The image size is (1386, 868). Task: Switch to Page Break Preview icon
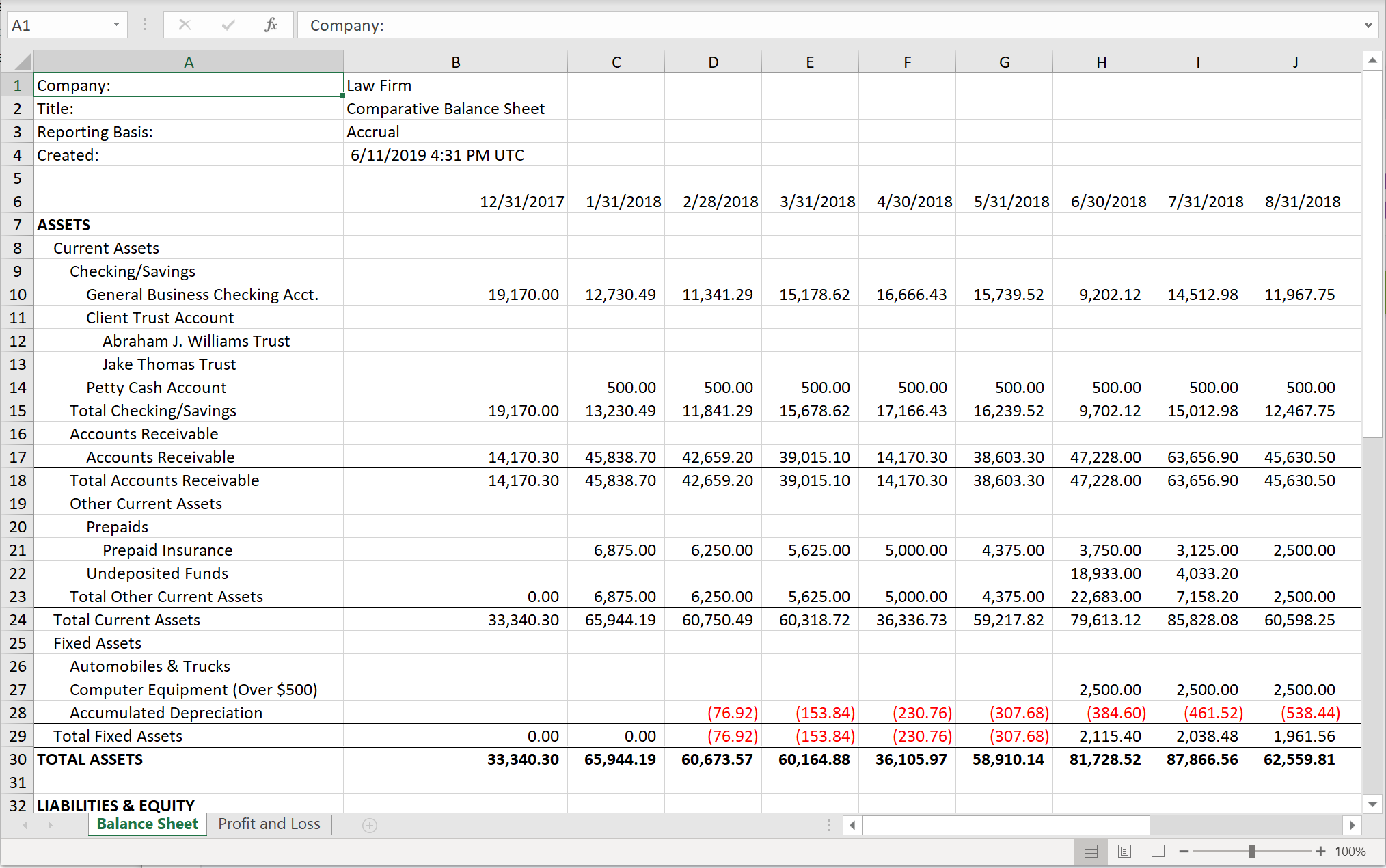[x=1158, y=851]
